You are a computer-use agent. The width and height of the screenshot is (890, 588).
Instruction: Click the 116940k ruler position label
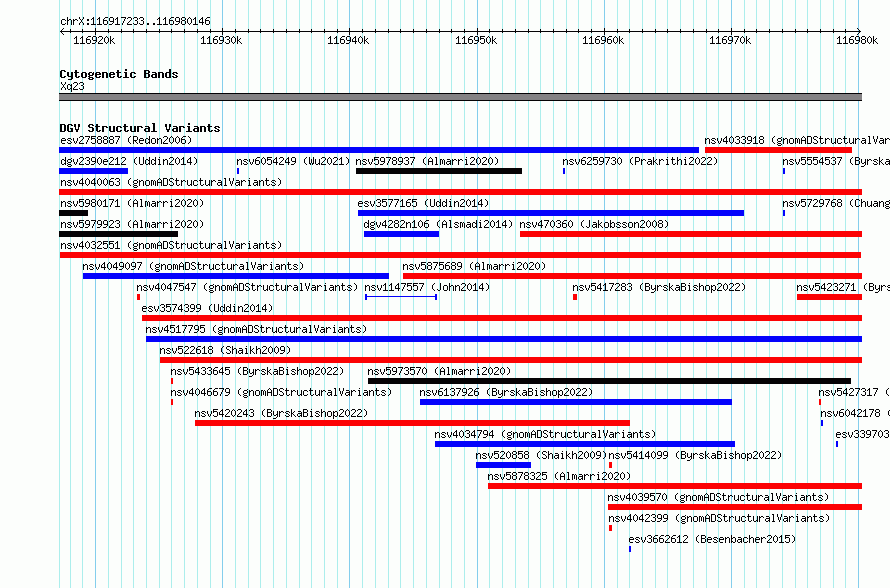coord(349,40)
